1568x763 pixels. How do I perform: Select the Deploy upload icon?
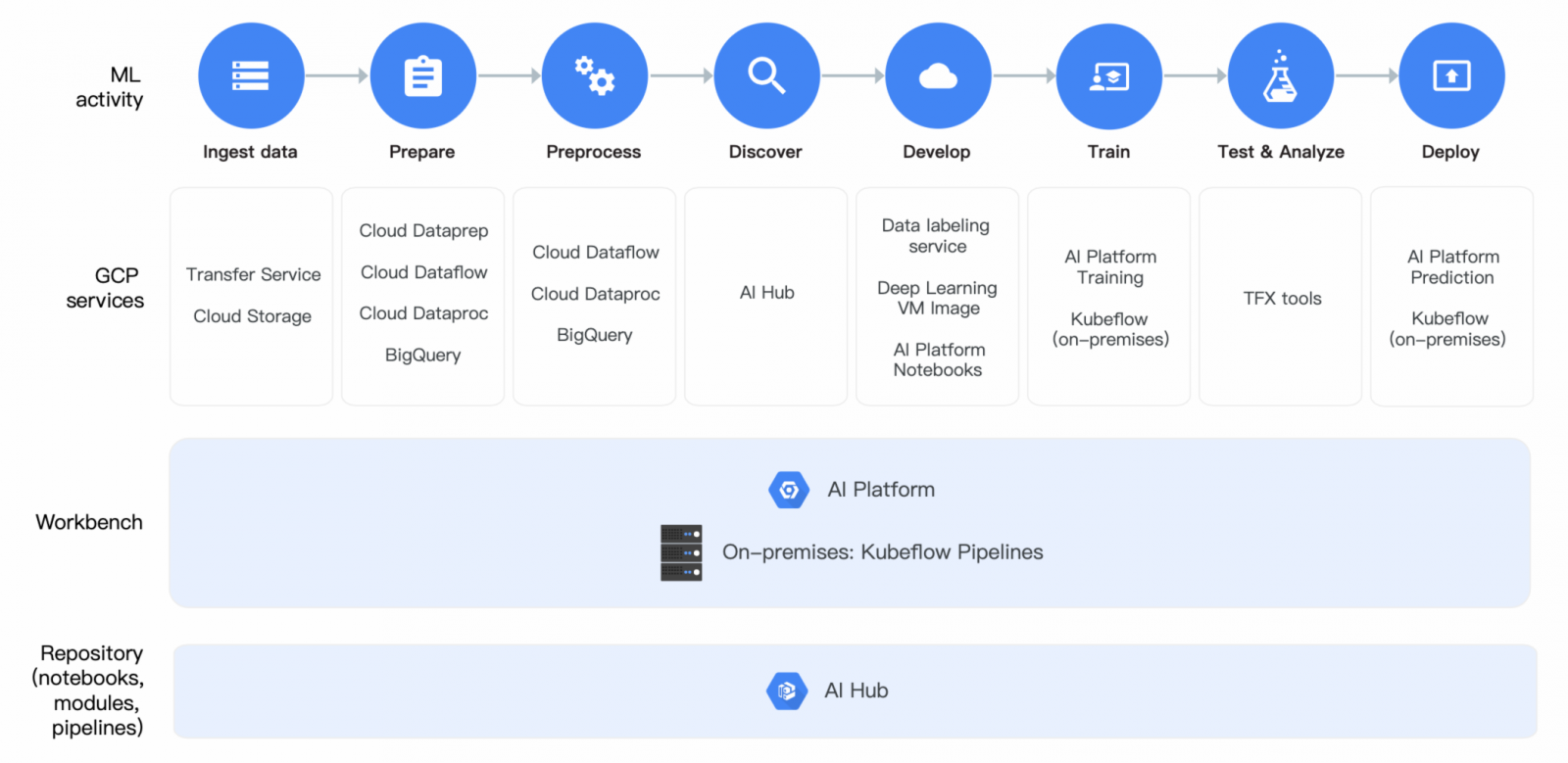(1451, 75)
